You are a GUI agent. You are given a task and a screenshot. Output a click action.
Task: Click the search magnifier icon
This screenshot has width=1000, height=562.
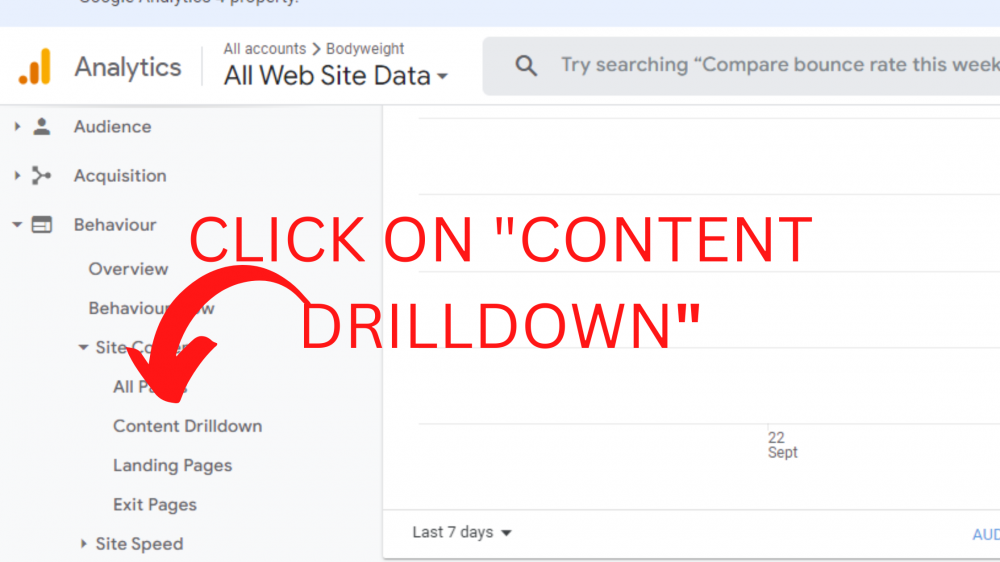tap(526, 66)
